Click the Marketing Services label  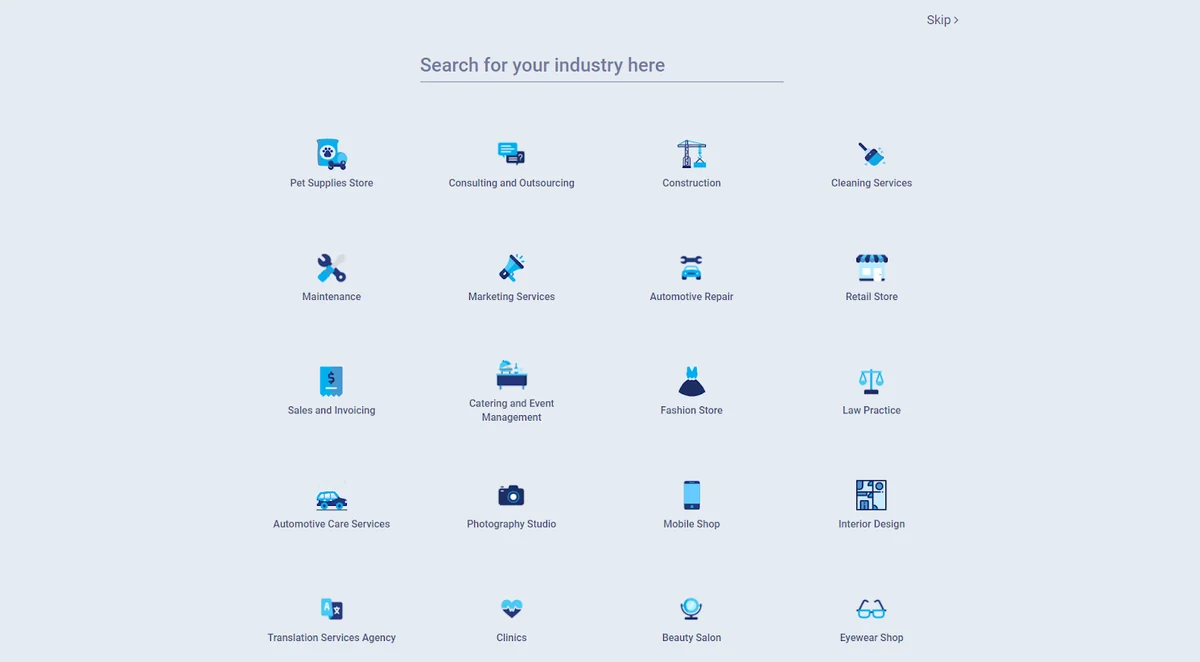[x=512, y=297]
